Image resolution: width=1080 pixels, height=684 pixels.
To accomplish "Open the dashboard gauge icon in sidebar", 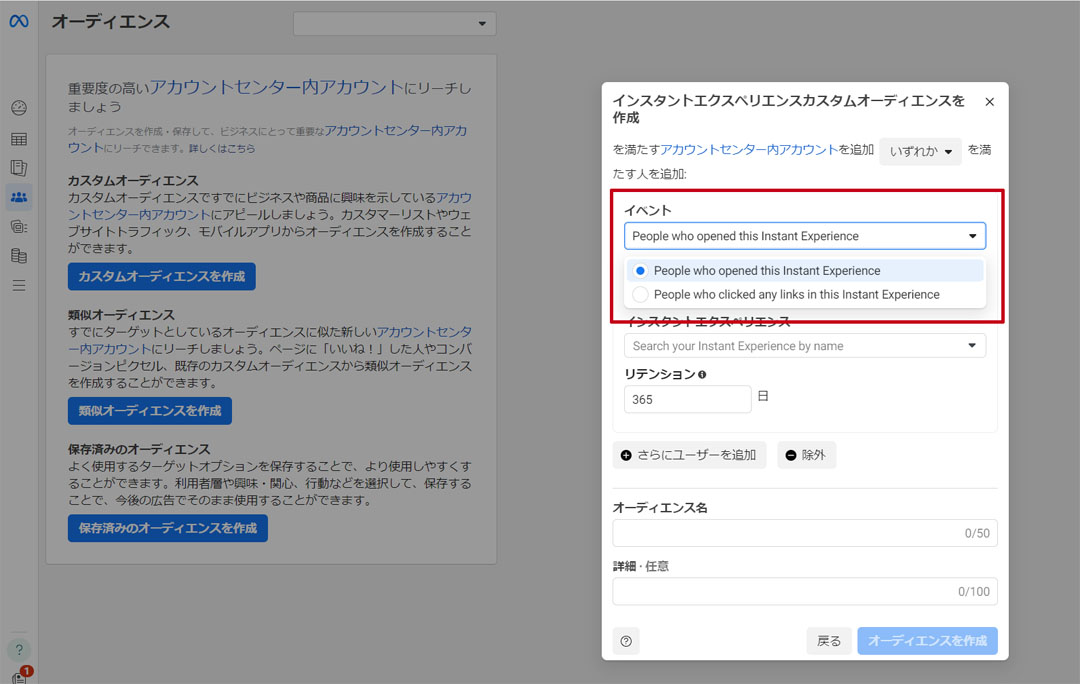I will click(19, 108).
